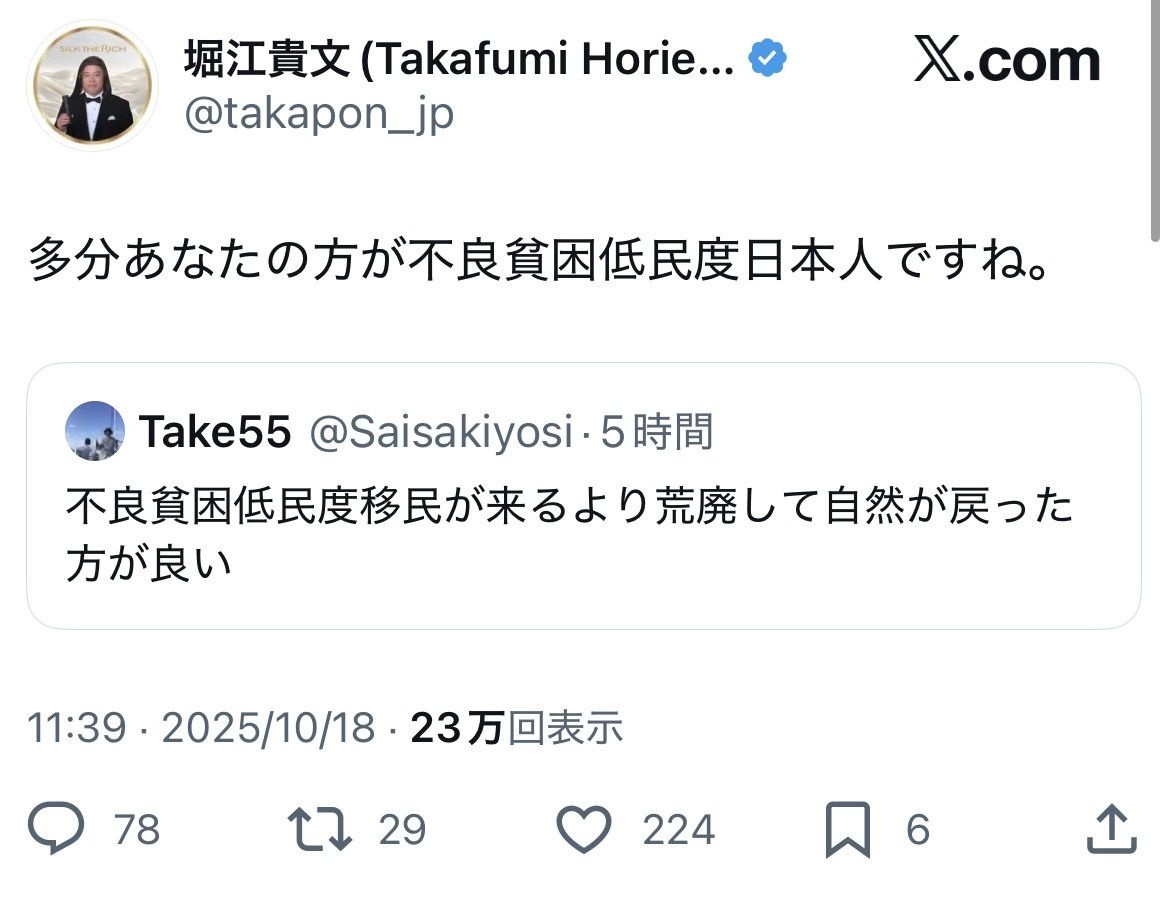This screenshot has width=1169, height=900.
Task: Open Take55's small avatar
Action: (x=95, y=431)
